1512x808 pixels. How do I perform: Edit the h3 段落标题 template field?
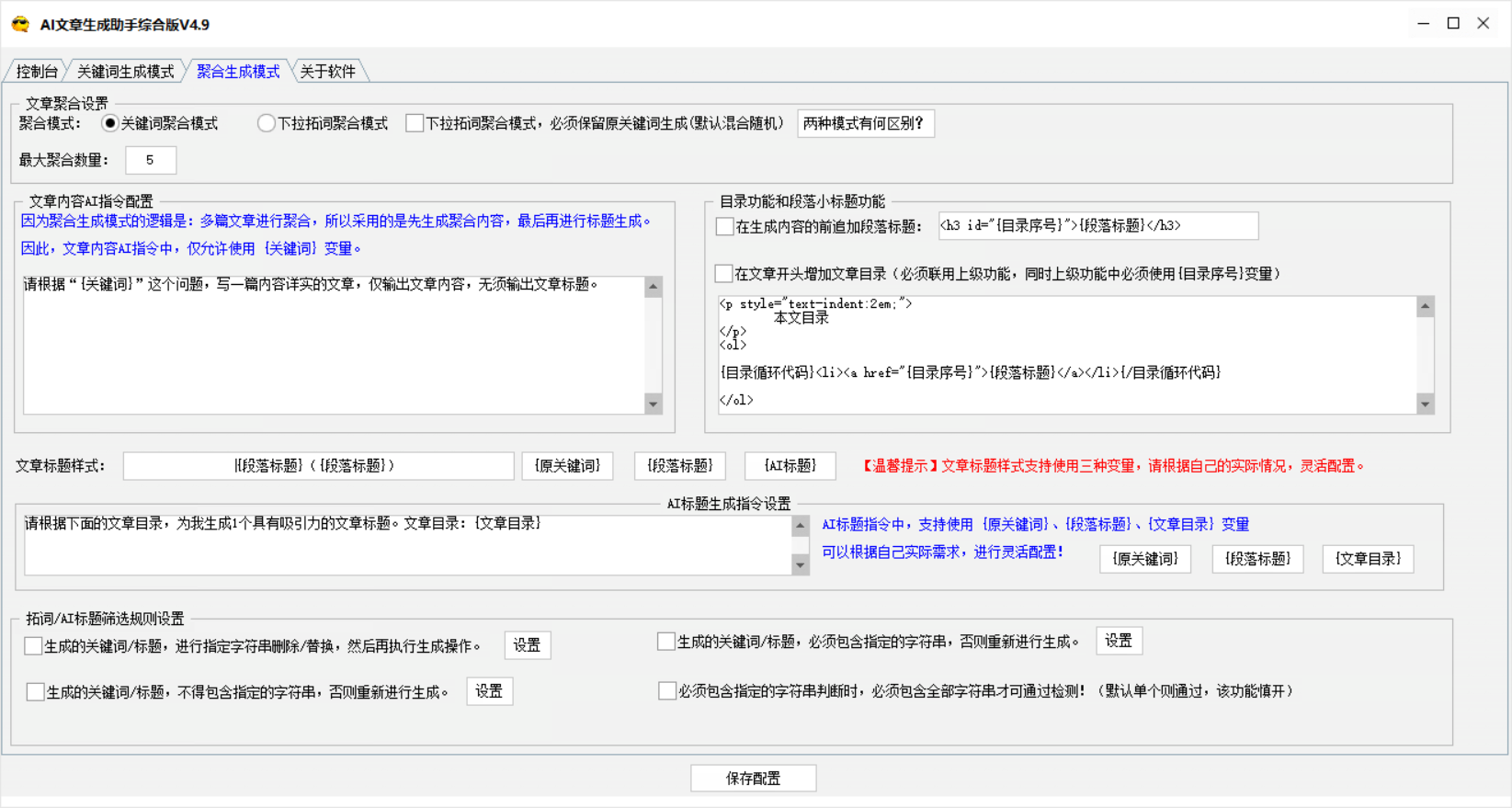click(1098, 225)
